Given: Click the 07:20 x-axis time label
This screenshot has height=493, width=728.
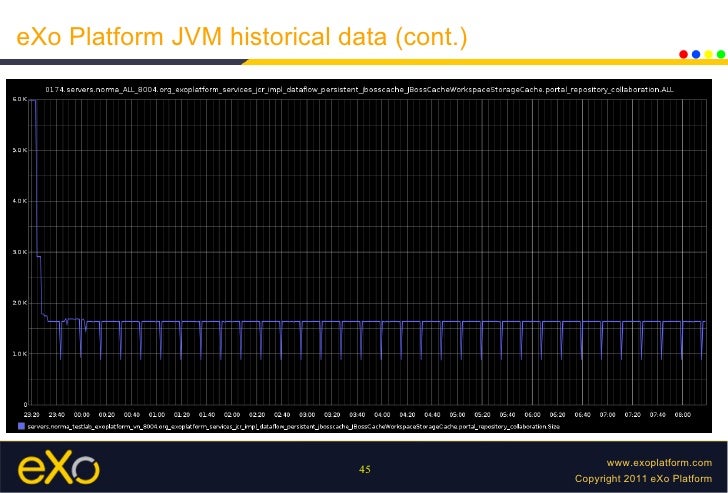Looking at the screenshot, I should (x=633, y=415).
